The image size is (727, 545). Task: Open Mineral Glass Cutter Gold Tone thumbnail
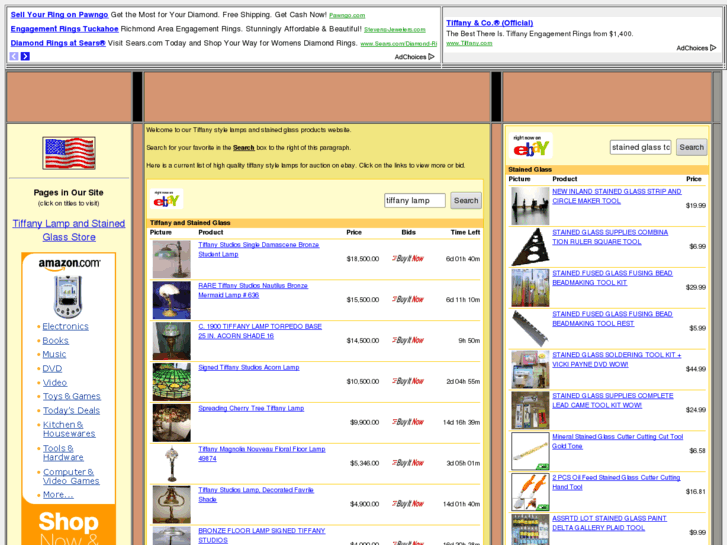530,451
